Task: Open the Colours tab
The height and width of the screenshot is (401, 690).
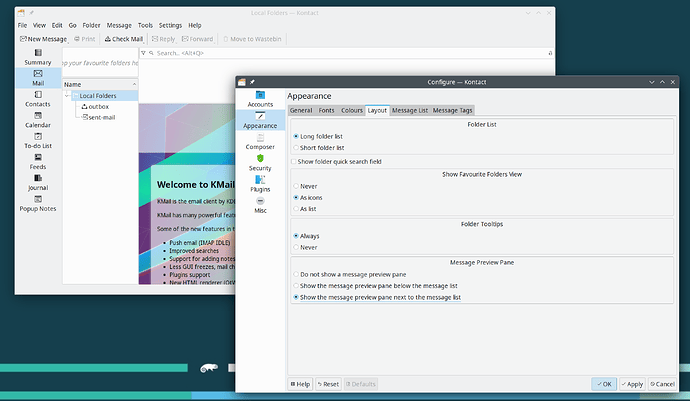Action: click(x=352, y=110)
